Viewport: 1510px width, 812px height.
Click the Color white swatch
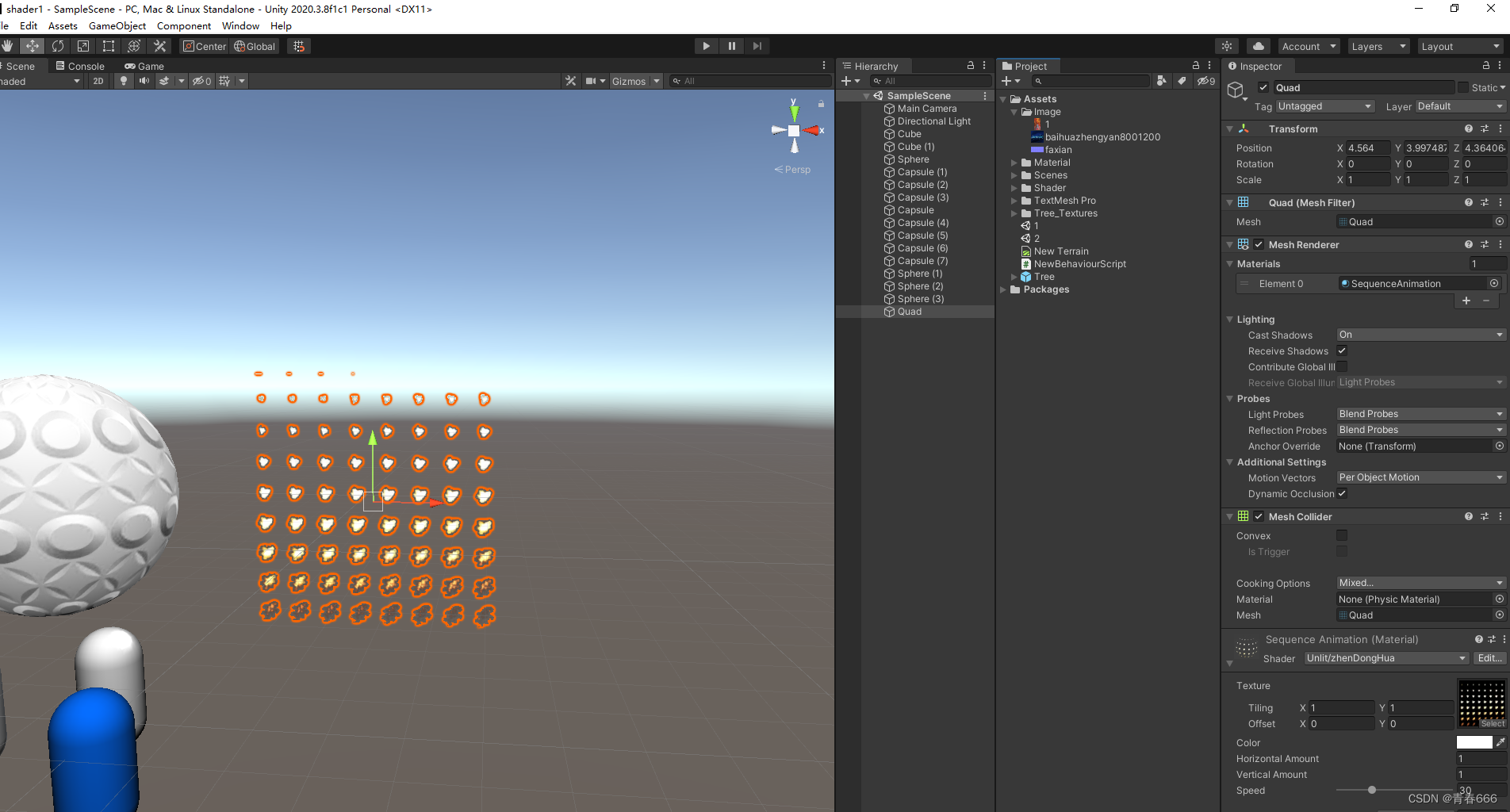(x=1474, y=742)
